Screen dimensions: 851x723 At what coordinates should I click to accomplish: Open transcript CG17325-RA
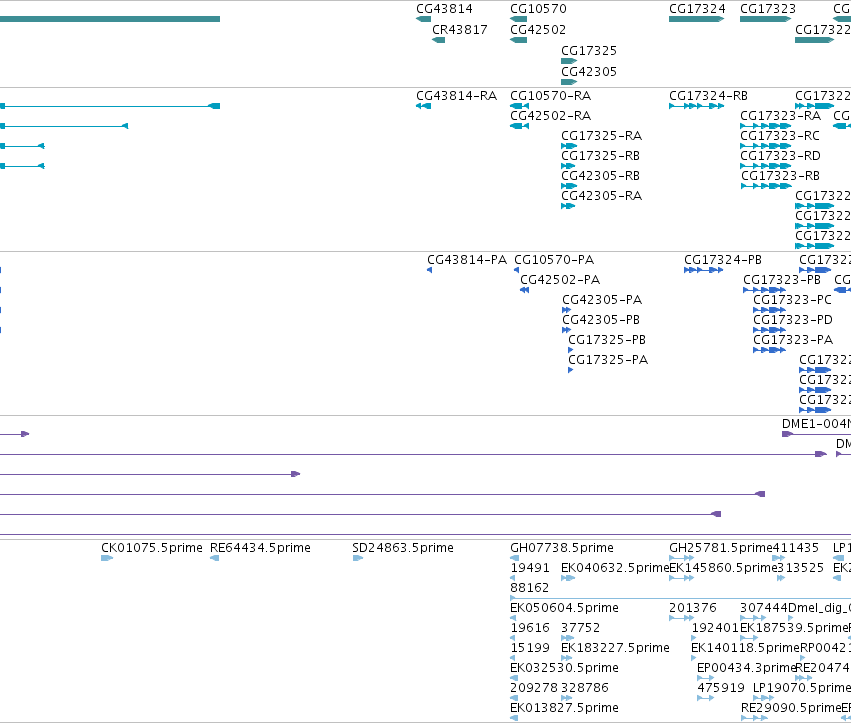(601, 136)
